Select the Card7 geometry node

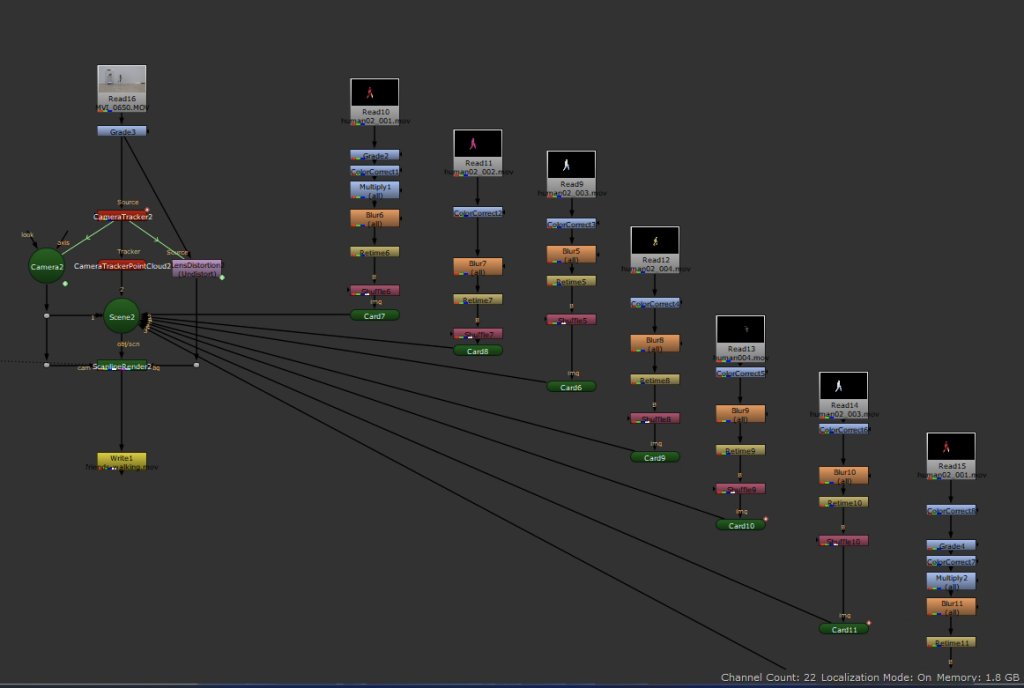[x=375, y=315]
